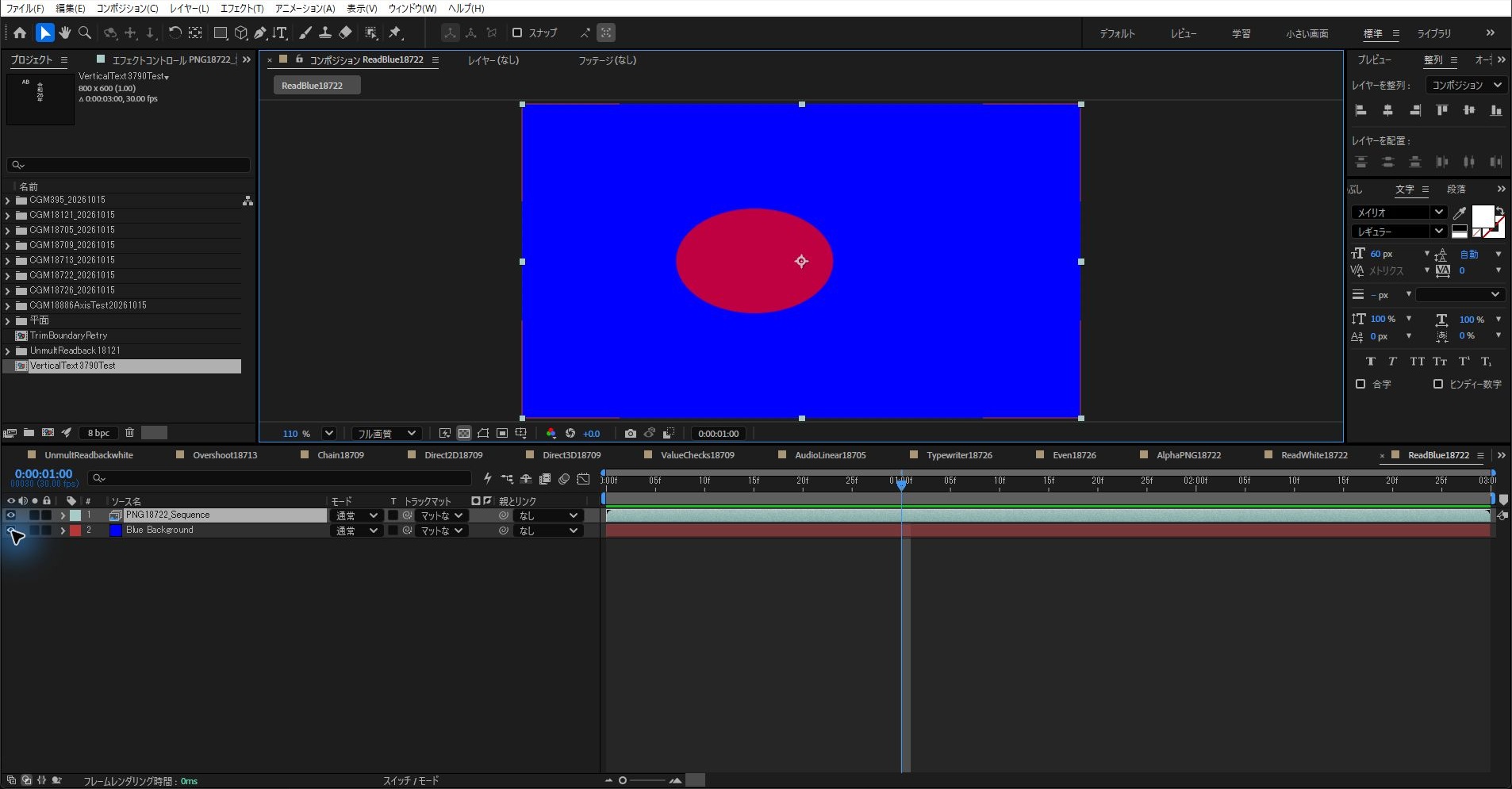
Task: Click the white text fill color swatch
Action: [1482, 216]
